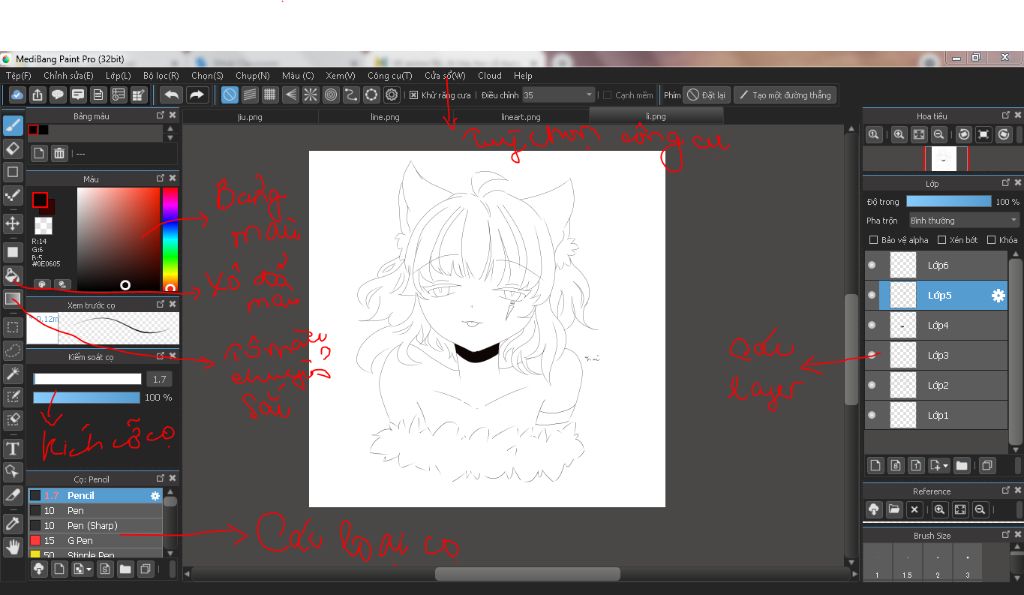Screen dimensions: 1024x595
Task: Enable the radial snap guide
Action: [310, 95]
